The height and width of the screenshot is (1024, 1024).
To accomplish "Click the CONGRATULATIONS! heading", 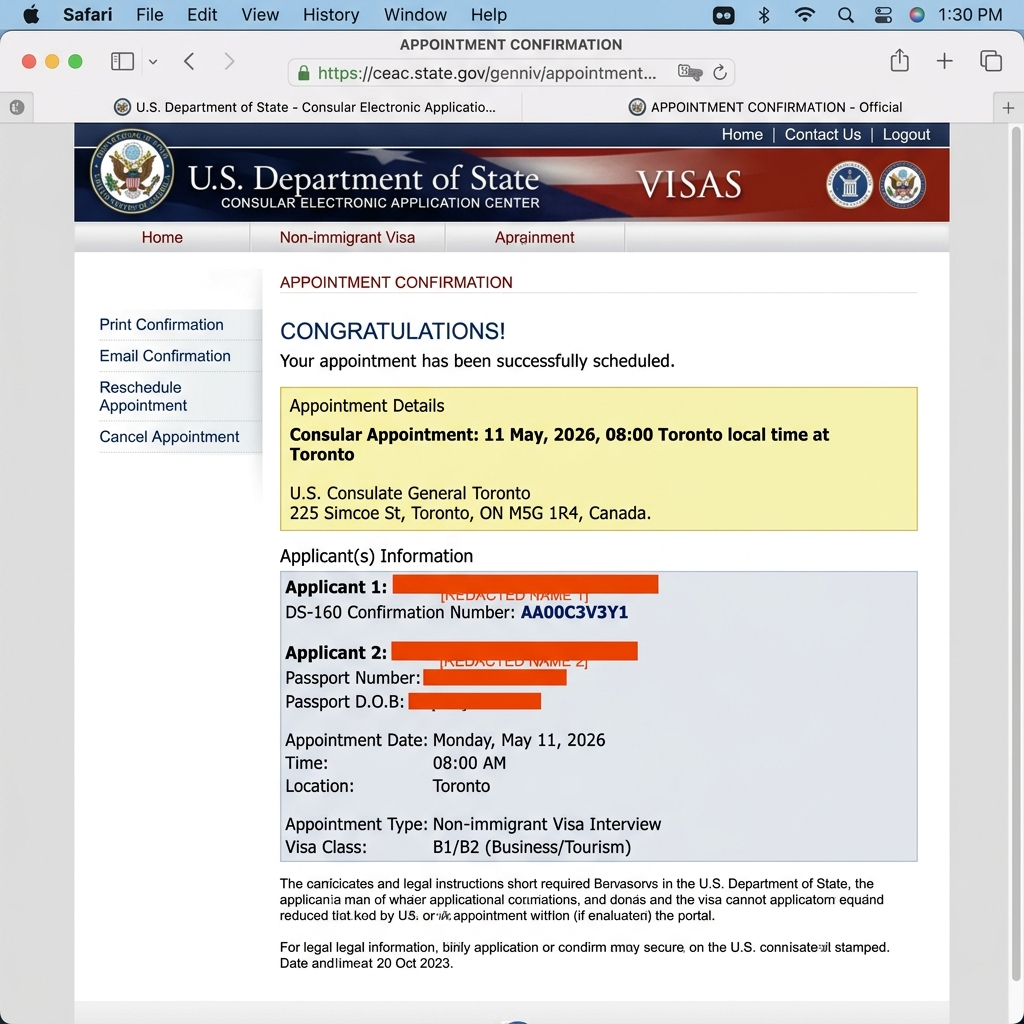I will (x=392, y=331).
